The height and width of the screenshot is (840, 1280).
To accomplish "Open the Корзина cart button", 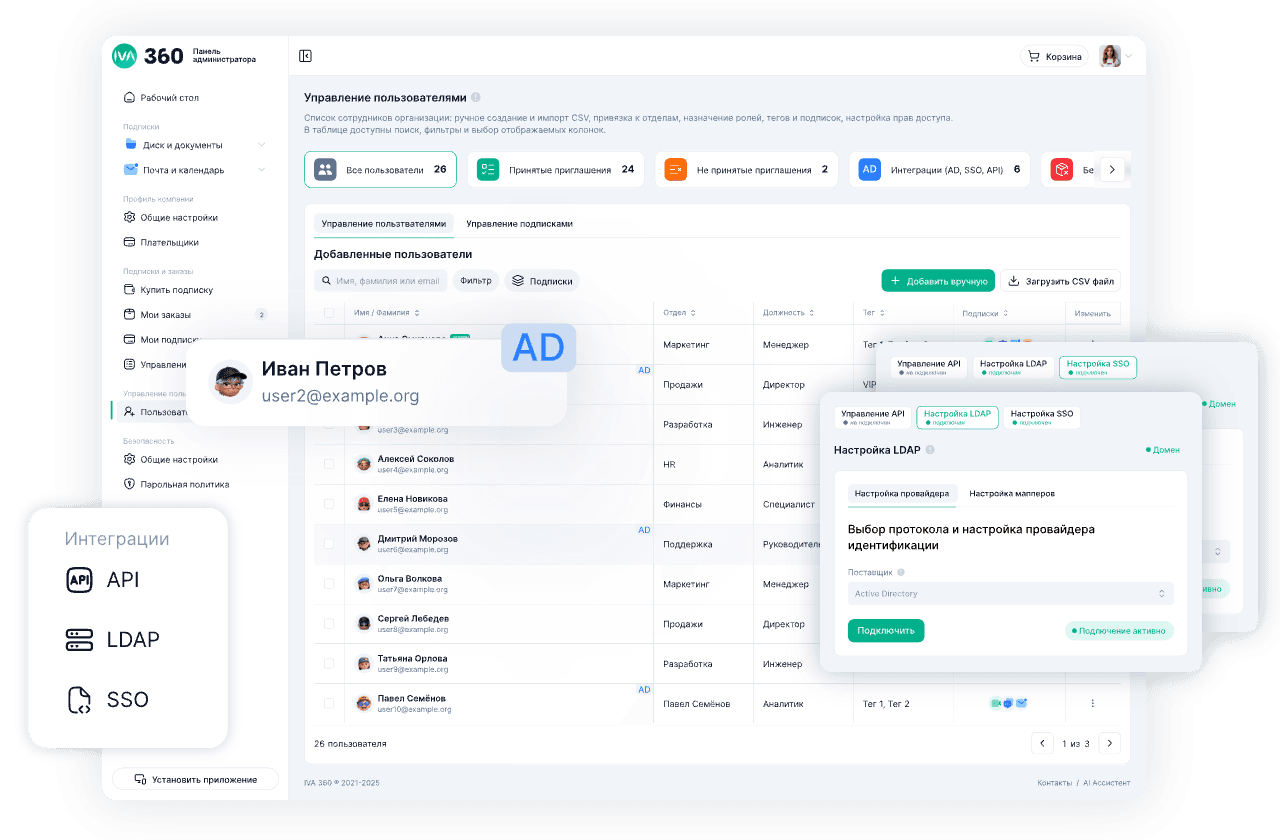I will click(1055, 56).
